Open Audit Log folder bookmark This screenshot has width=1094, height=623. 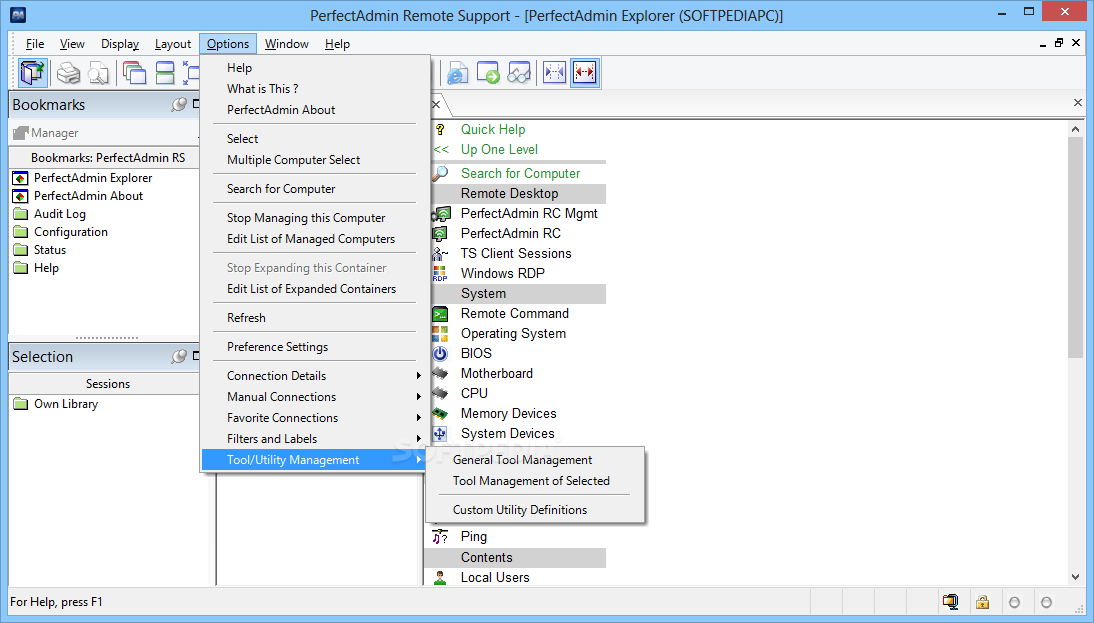(x=60, y=213)
